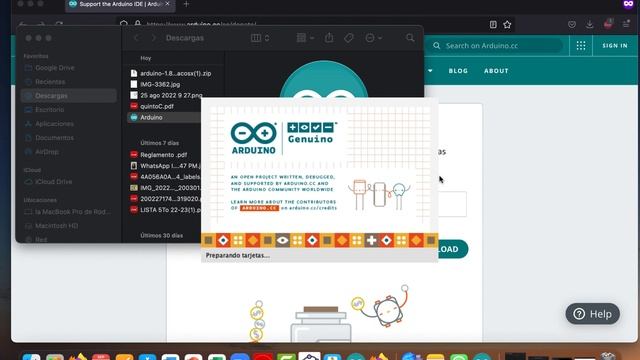This screenshot has width=640, height=360.
Task: Open the BLOG menu item
Action: (x=458, y=71)
